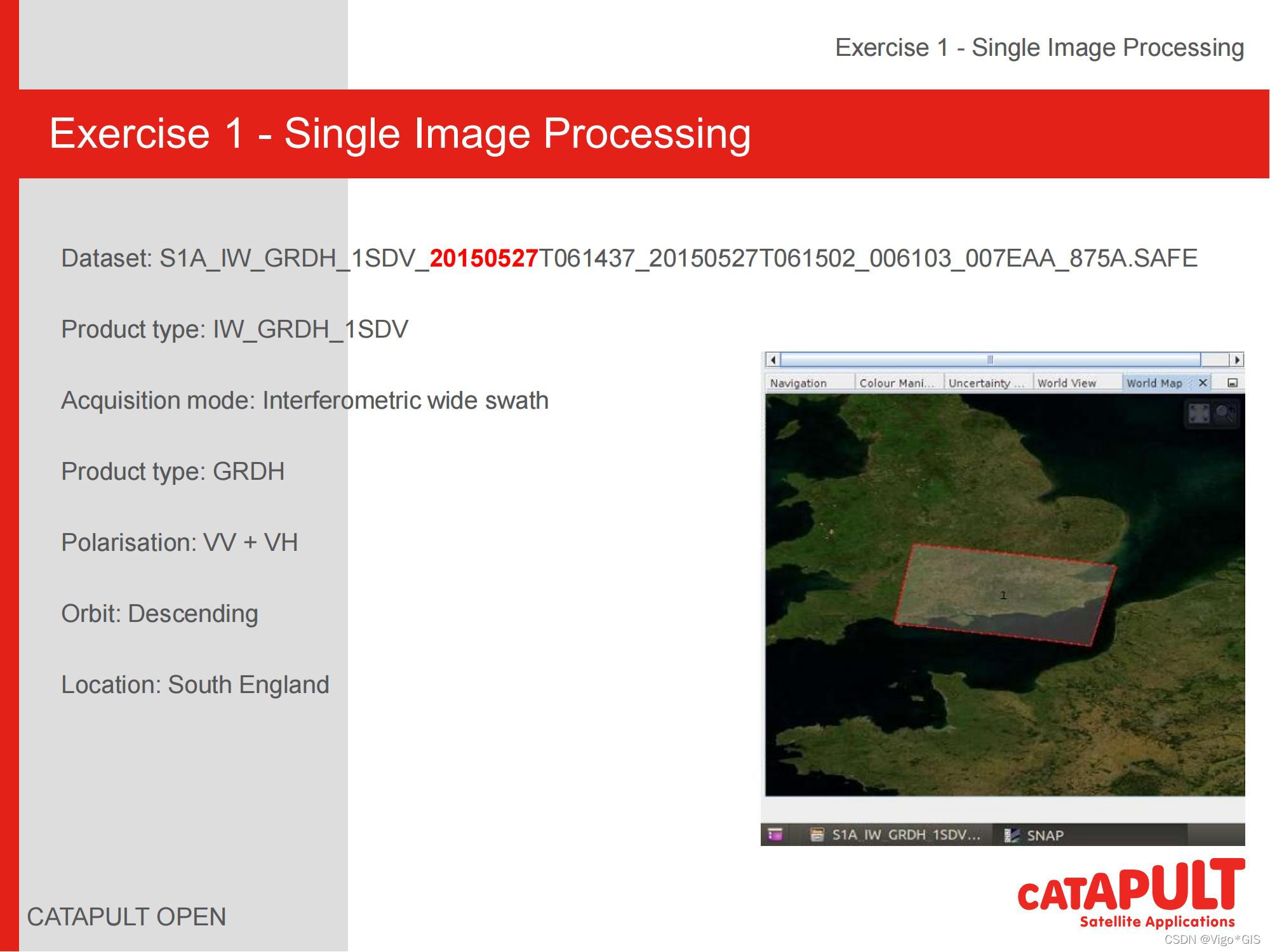The image size is (1270, 952).
Task: Click the file manager icon in taskbar
Action: (817, 835)
